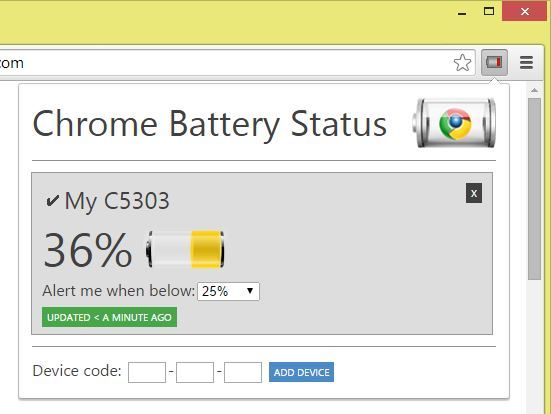The height and width of the screenshot is (414, 551).
Task: Click the bookmark star icon in address bar
Action: [x=462, y=63]
